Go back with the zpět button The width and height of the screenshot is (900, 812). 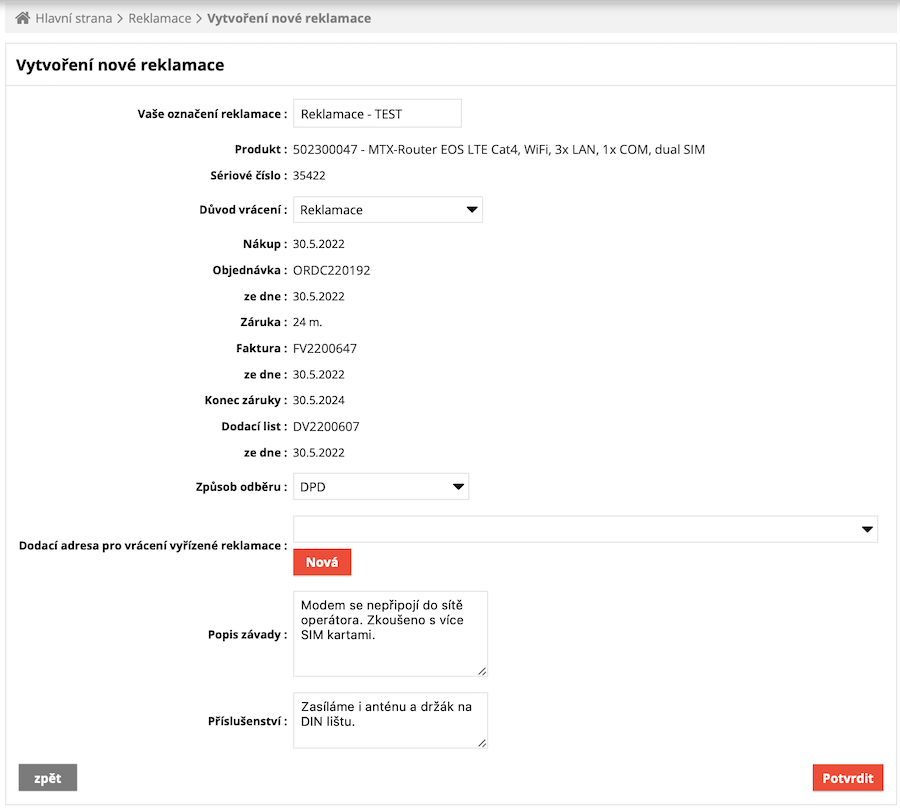(x=47, y=778)
